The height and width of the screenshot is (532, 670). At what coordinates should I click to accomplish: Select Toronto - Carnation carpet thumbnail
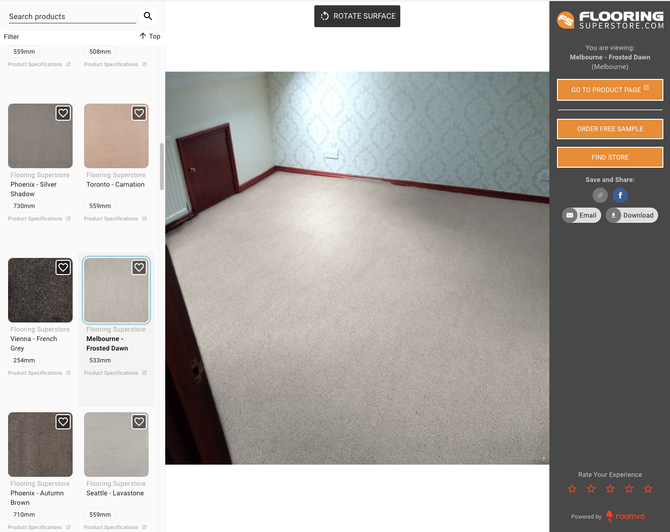(116, 136)
